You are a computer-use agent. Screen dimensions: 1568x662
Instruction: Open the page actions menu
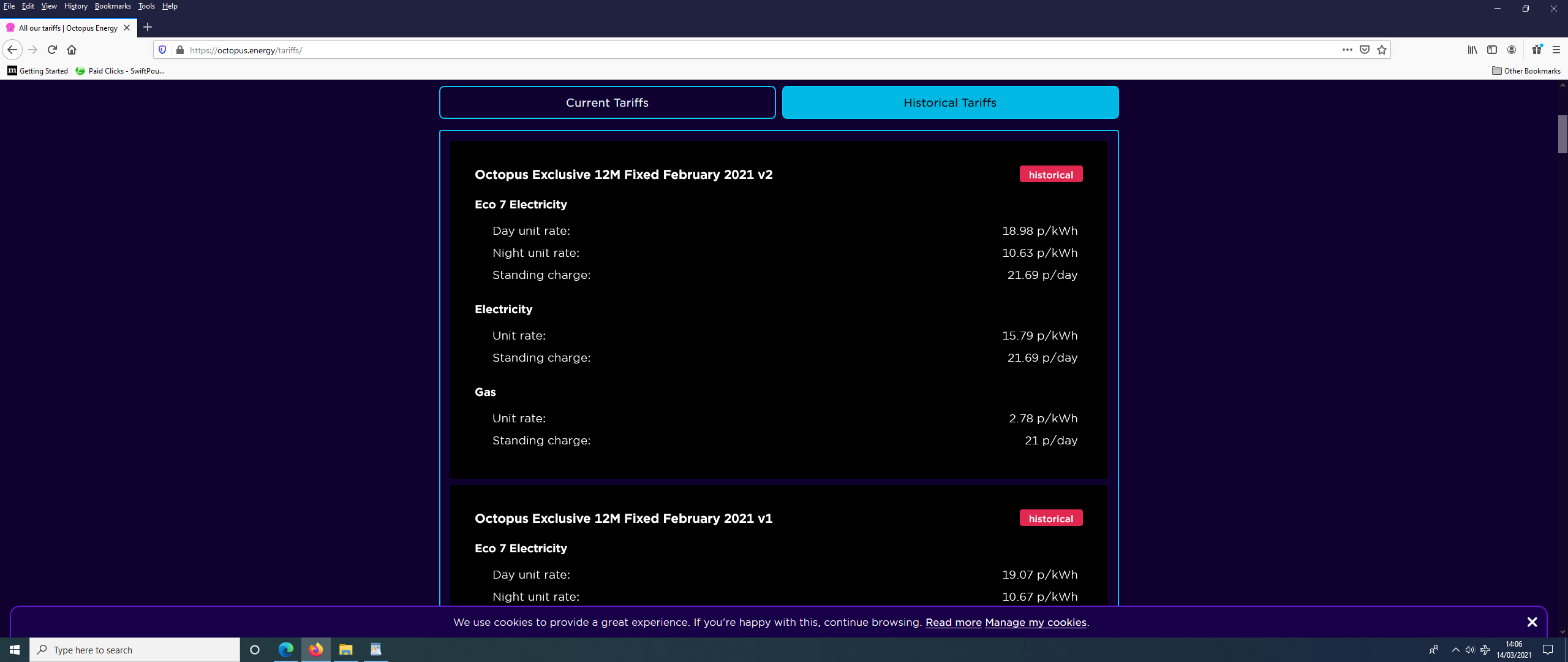coord(1347,50)
